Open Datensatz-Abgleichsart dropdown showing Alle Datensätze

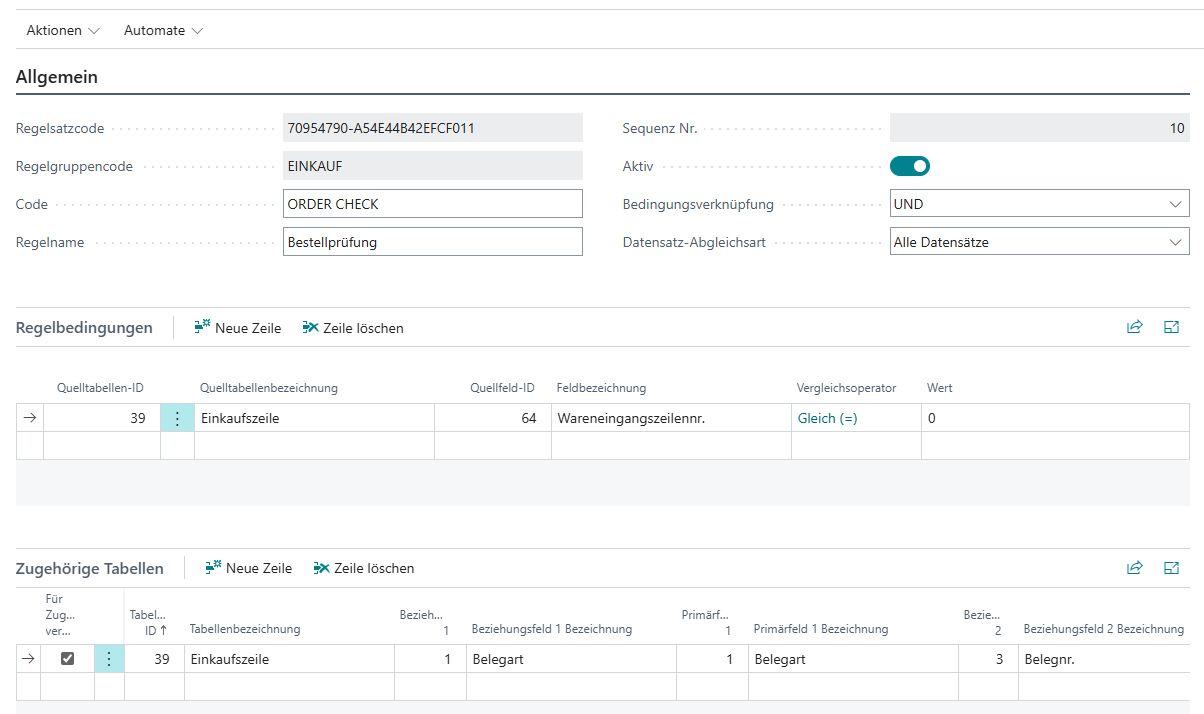(x=1039, y=242)
